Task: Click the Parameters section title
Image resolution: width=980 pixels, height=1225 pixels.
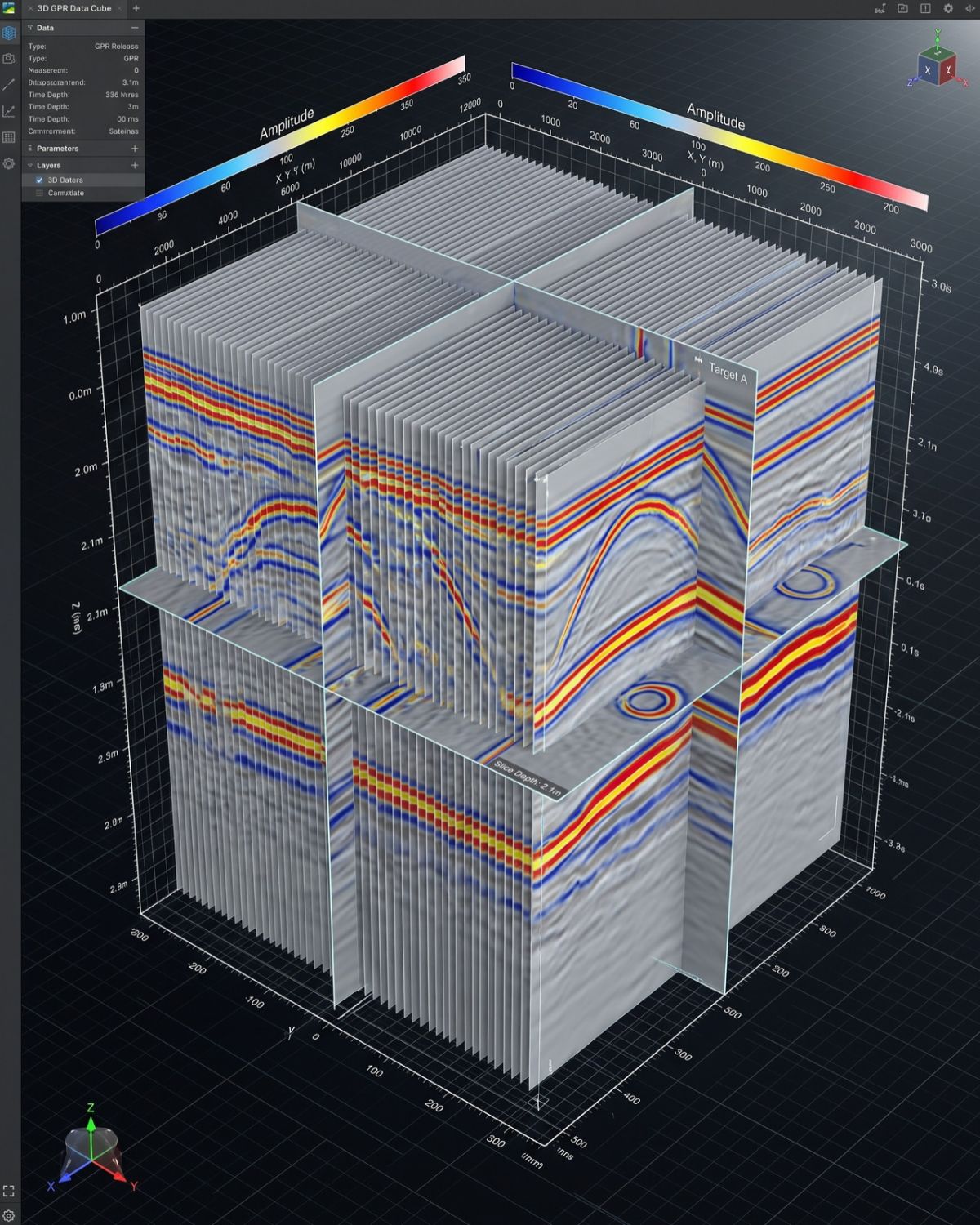Action: (57, 149)
